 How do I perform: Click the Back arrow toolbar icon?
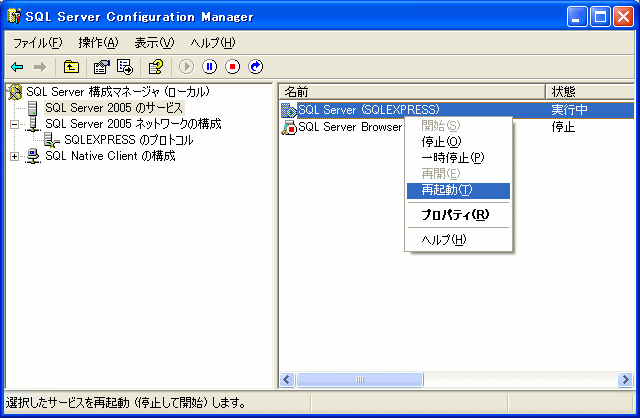[17, 67]
